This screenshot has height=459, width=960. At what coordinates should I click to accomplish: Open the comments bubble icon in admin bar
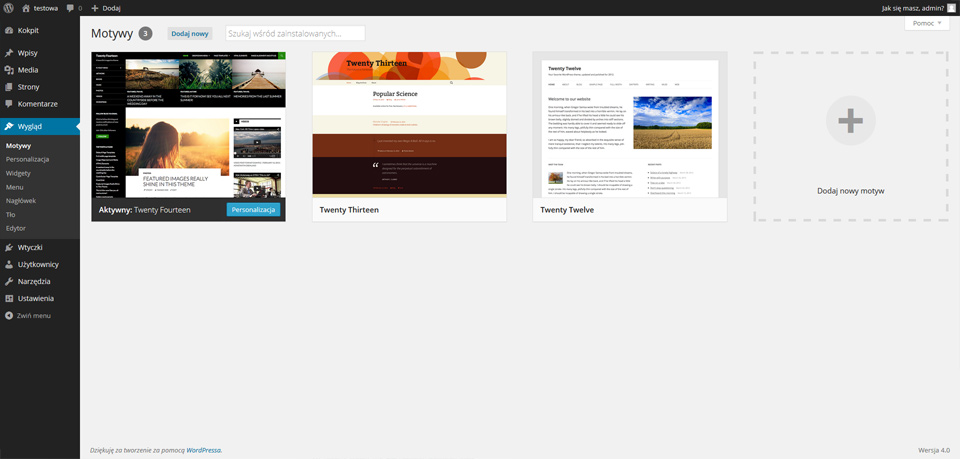coord(70,8)
